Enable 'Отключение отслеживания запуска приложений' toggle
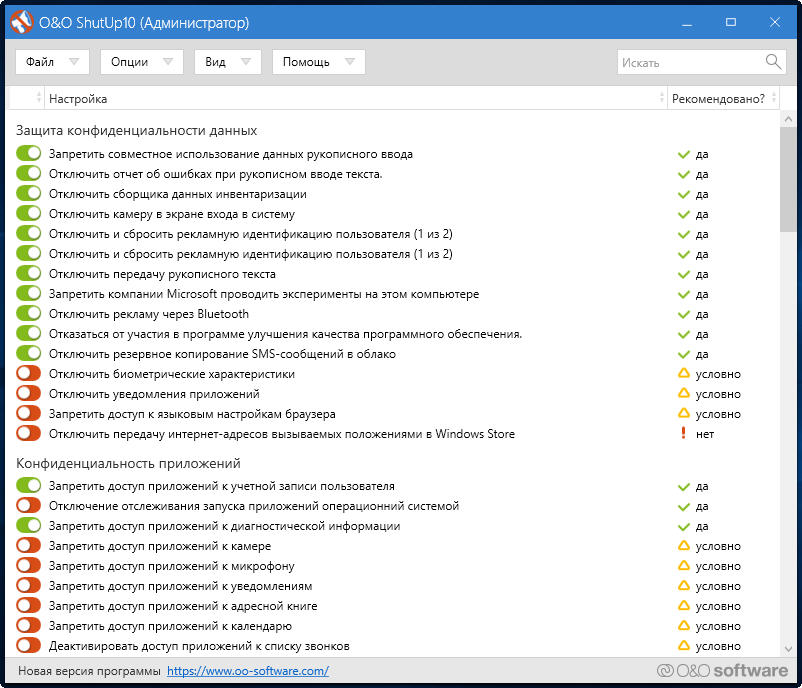Screen dimensions: 802x688 [28, 505]
